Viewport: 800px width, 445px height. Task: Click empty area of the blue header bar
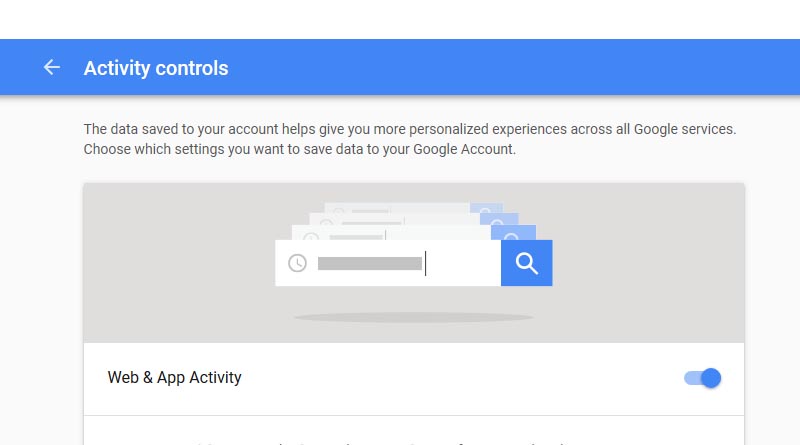pos(510,67)
